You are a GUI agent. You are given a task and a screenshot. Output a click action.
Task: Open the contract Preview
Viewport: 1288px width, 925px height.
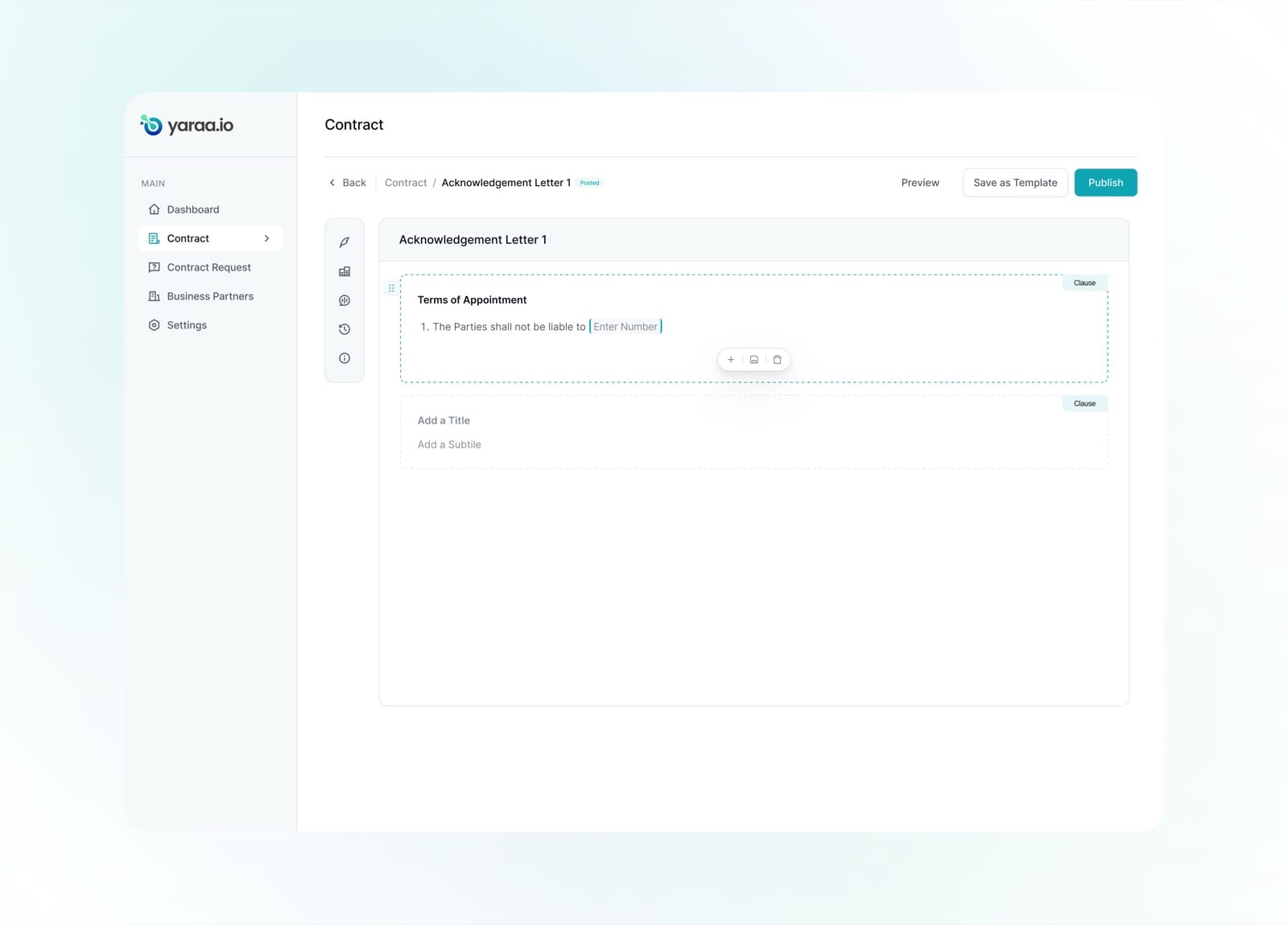click(x=920, y=183)
